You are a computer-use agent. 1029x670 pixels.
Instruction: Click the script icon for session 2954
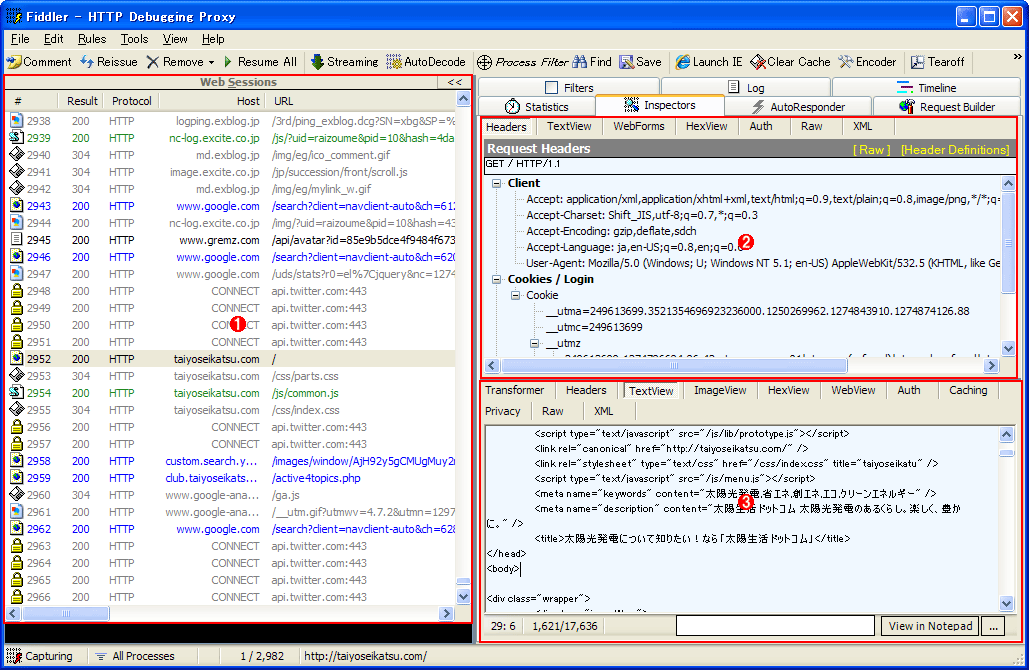pos(16,392)
